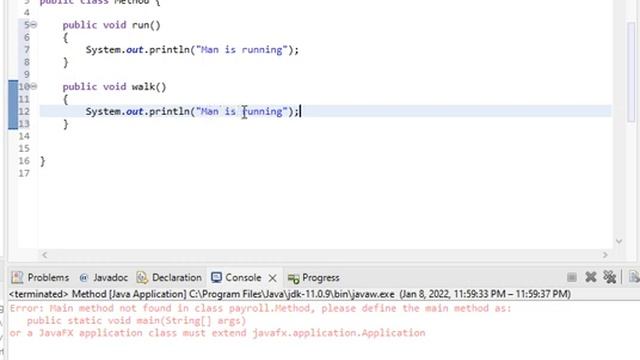Click the closing brace on line 13
Screen dimensions: 640x360
point(65,124)
